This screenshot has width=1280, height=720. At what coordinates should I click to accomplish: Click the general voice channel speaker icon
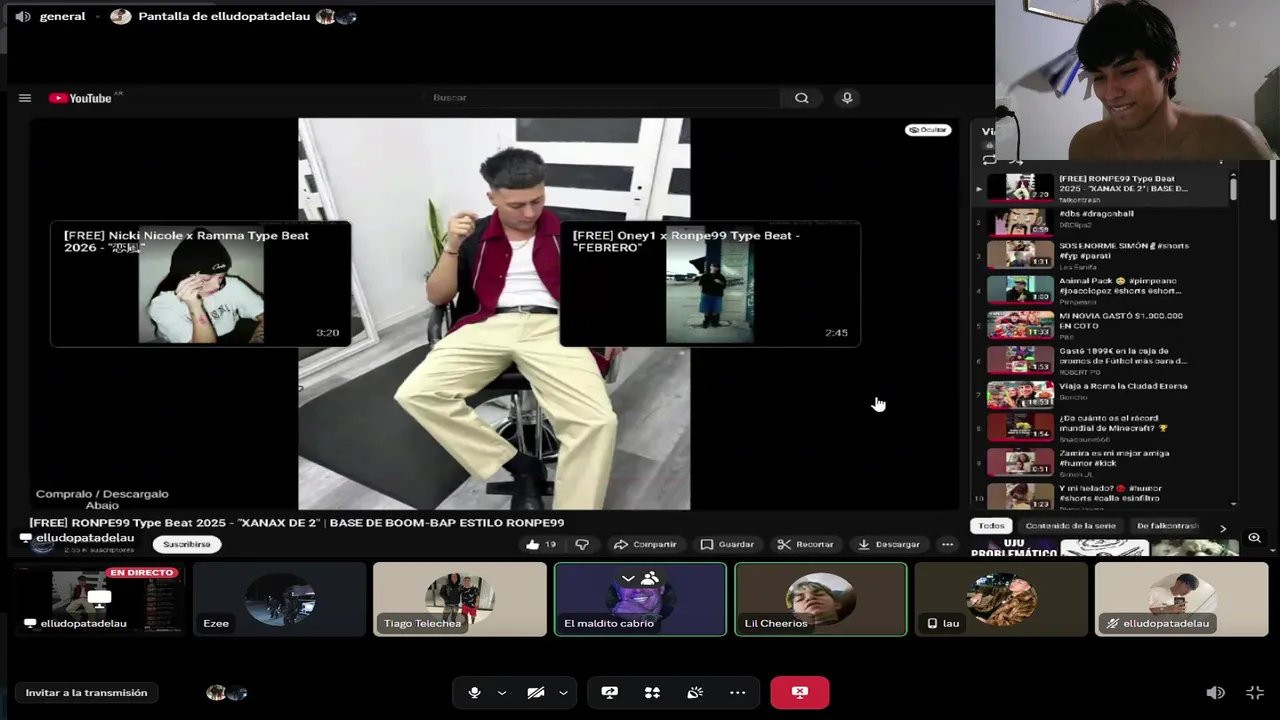coord(22,16)
